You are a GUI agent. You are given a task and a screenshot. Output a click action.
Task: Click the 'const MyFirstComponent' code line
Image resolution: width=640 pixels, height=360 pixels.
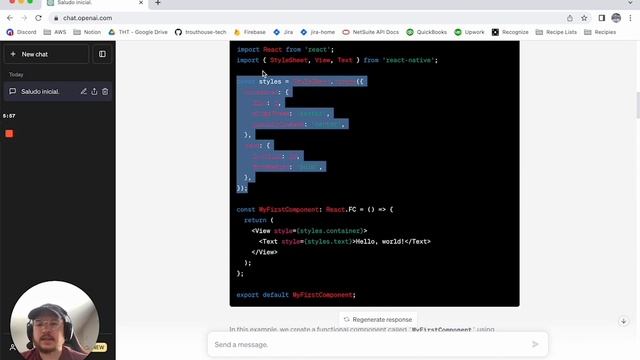(x=315, y=209)
